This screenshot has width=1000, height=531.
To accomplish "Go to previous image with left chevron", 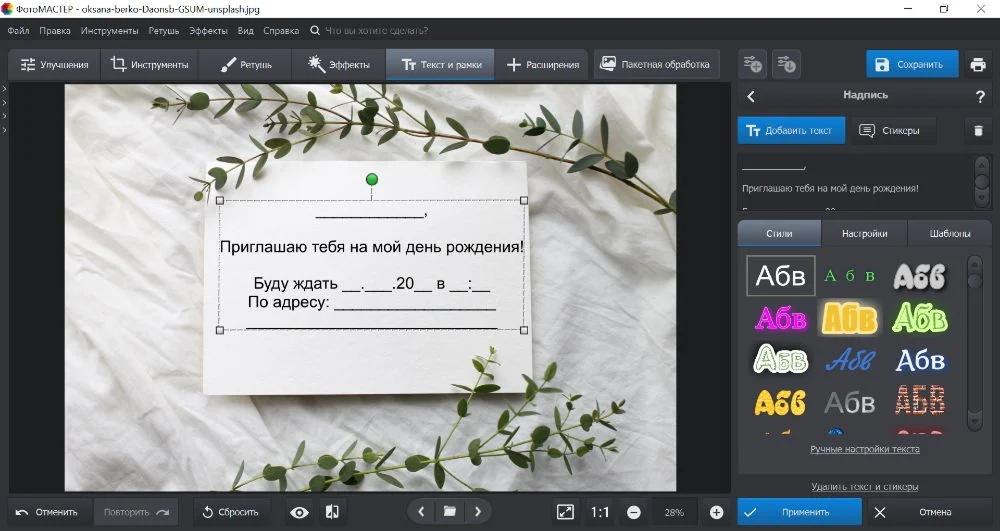I will [421, 512].
